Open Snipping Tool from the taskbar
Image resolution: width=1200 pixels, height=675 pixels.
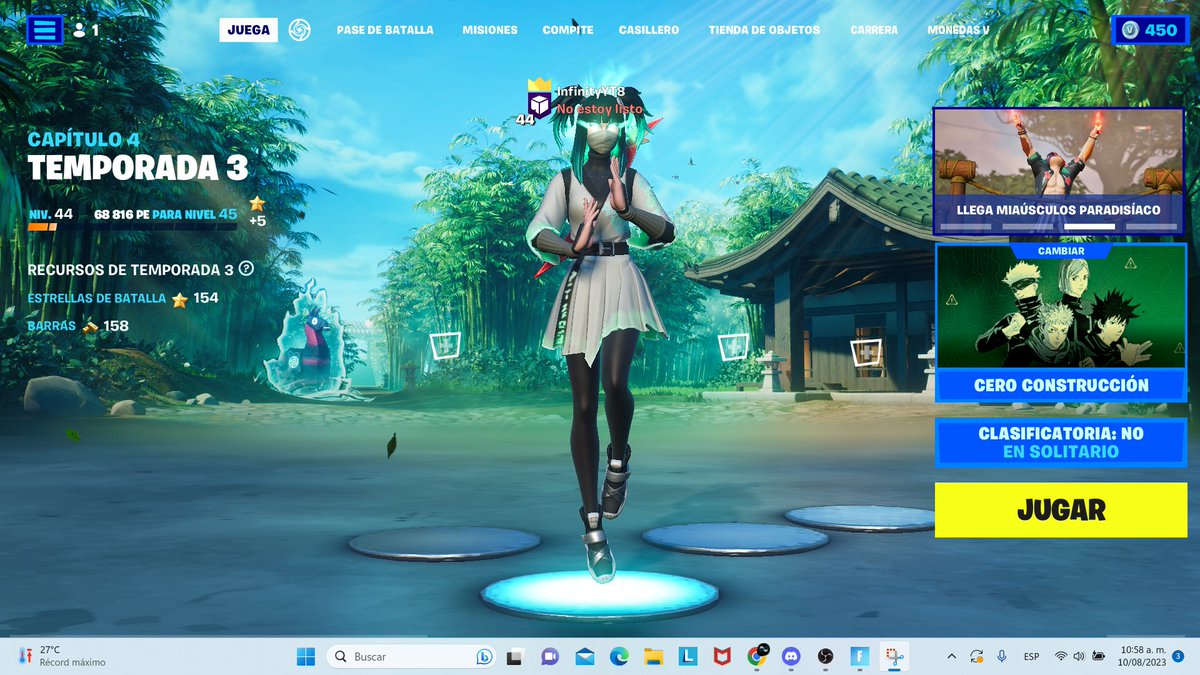point(894,657)
